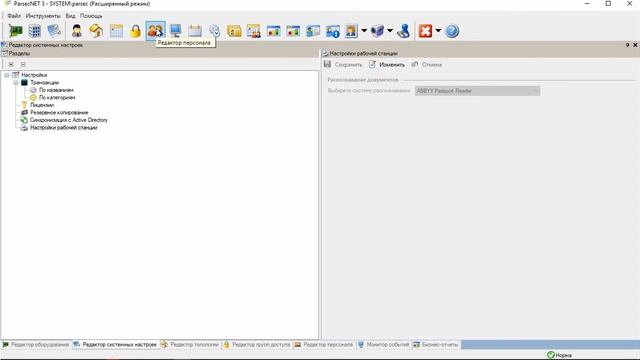The width and height of the screenshot is (640, 360).
Task: Switch to the Редактор системных настроек tab
Action: coord(116,344)
